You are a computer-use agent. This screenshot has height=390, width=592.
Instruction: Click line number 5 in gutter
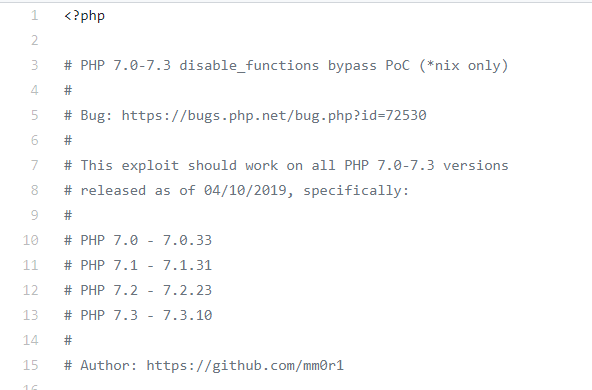coord(34,115)
